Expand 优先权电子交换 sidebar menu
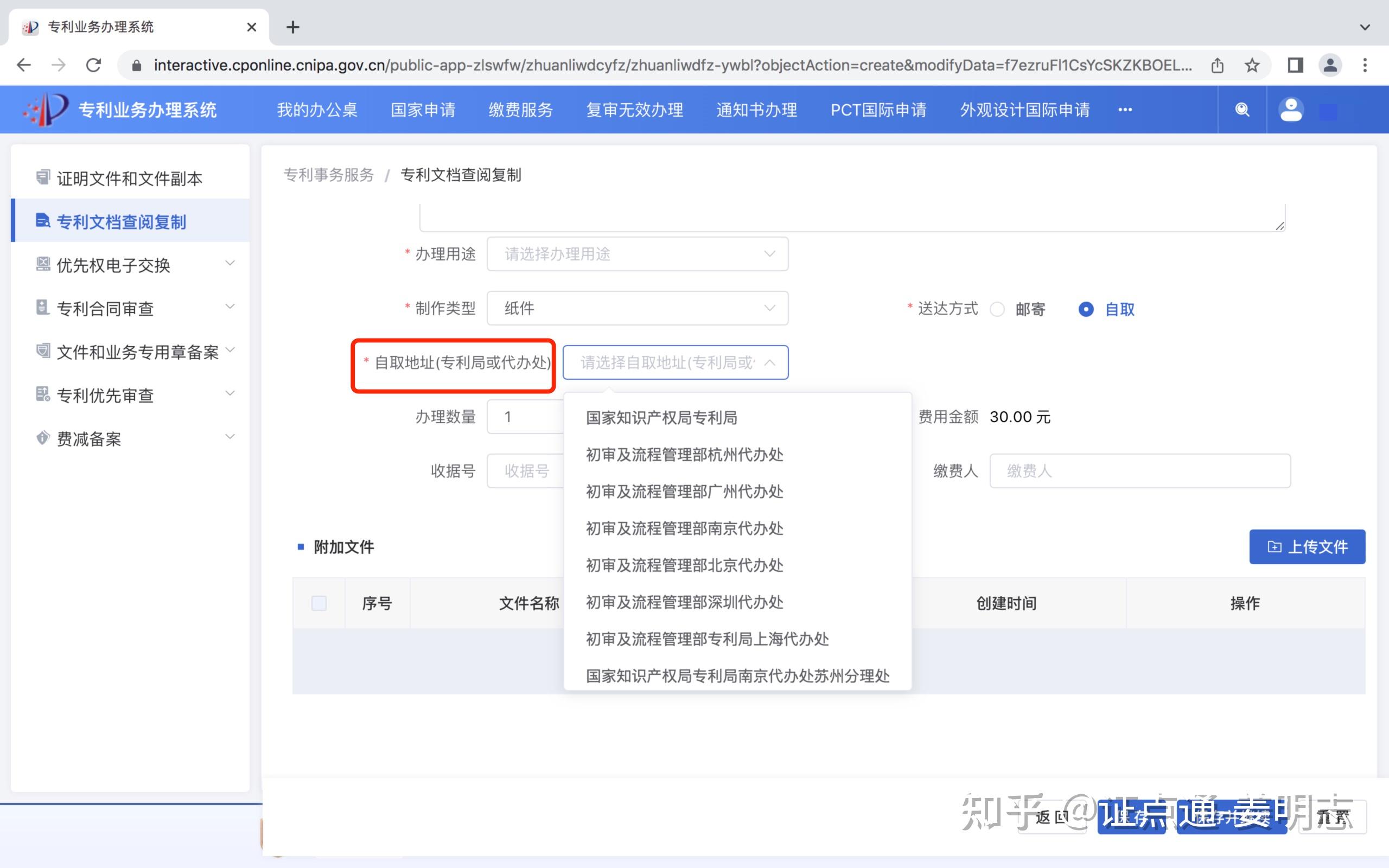The width and height of the screenshot is (1389, 868). (230, 264)
